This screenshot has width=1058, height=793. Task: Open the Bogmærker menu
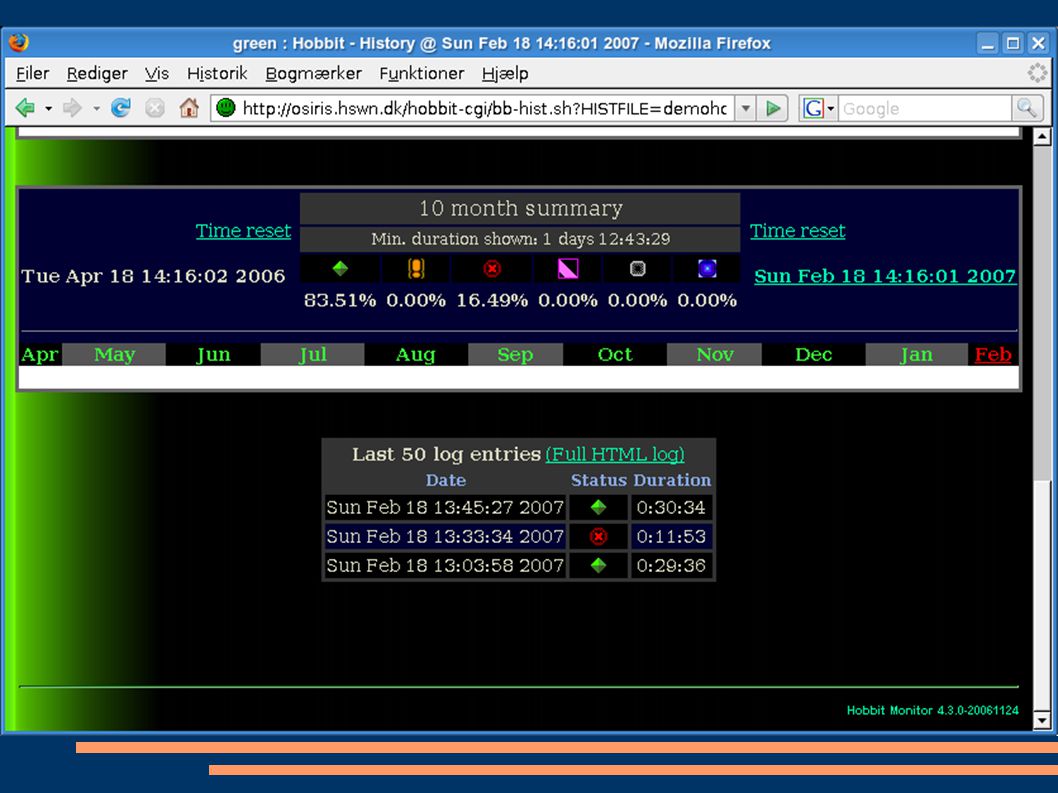pyautogui.click(x=313, y=73)
